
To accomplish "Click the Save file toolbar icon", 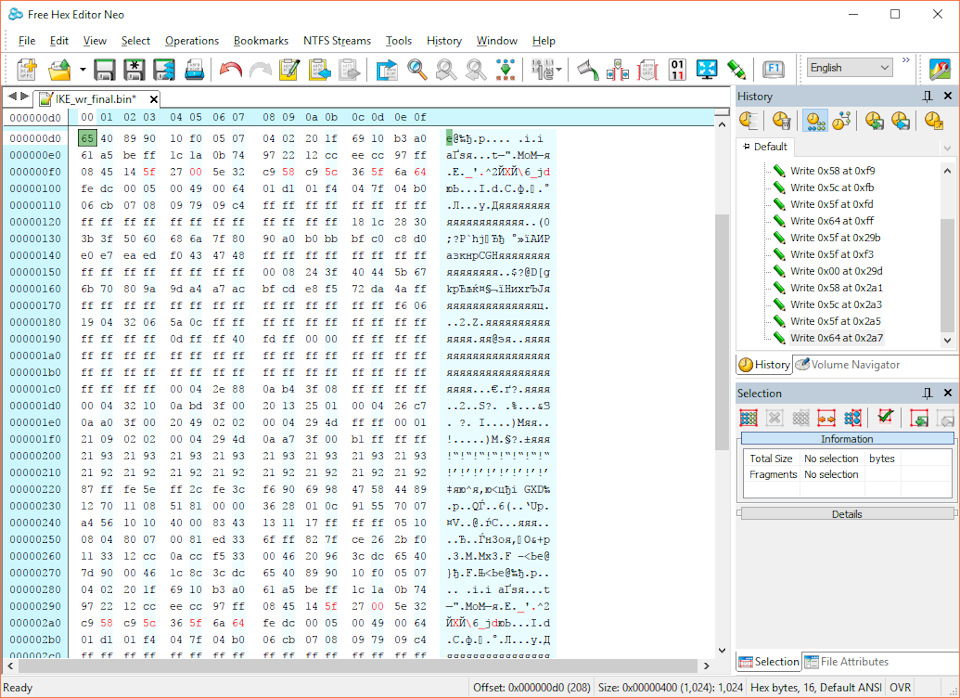I will (x=104, y=69).
